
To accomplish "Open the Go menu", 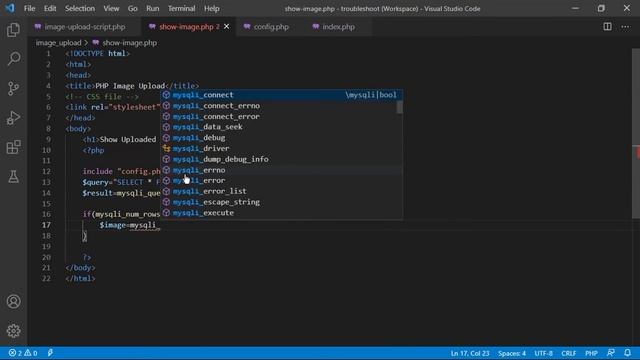I will tap(132, 8).
